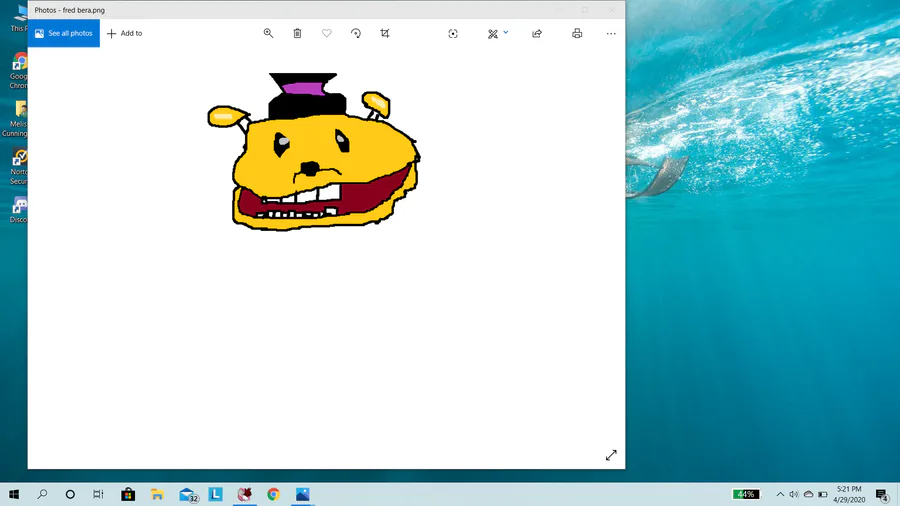Image resolution: width=900 pixels, height=506 pixels.
Task: Open the Action Center notifications
Action: tap(883, 495)
